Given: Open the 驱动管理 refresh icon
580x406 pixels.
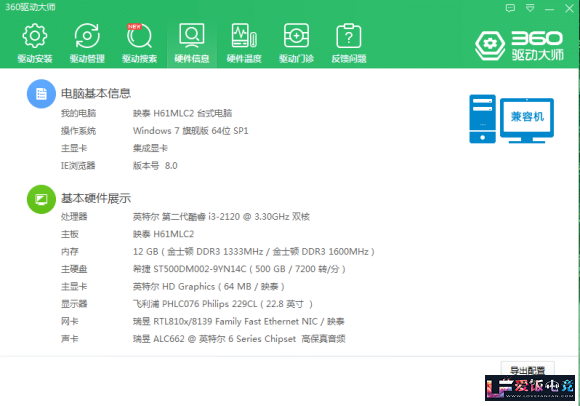Looking at the screenshot, I should point(87,36).
